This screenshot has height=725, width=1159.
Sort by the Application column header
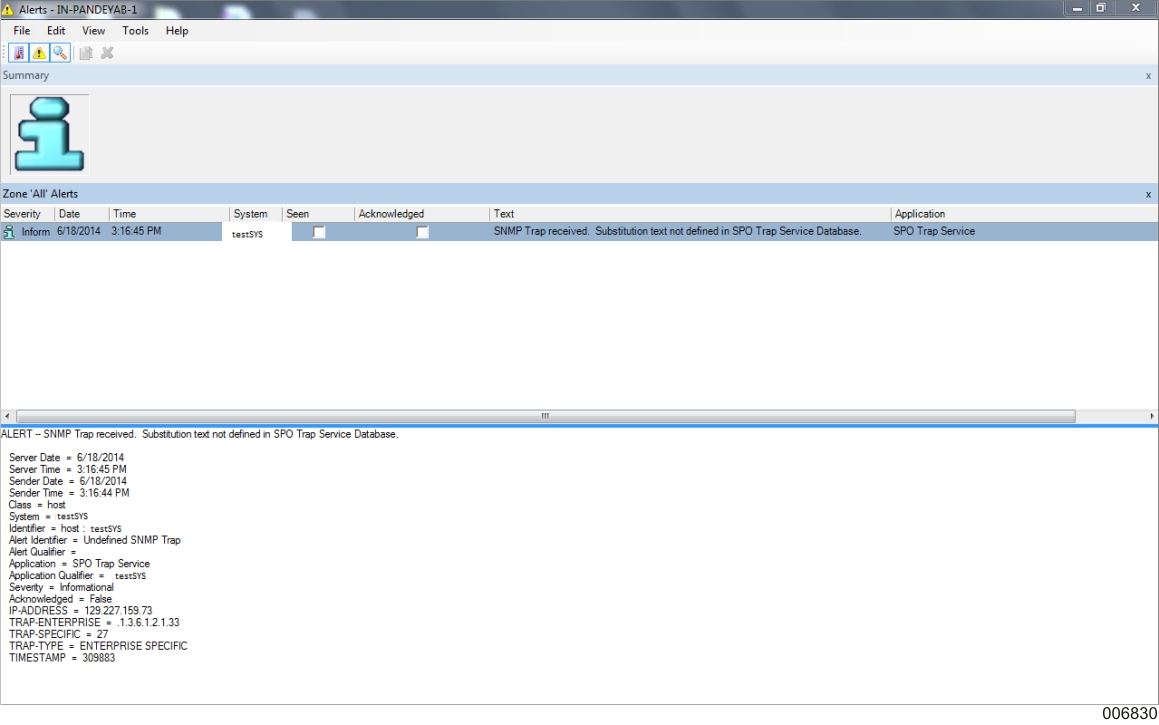[1024, 214]
